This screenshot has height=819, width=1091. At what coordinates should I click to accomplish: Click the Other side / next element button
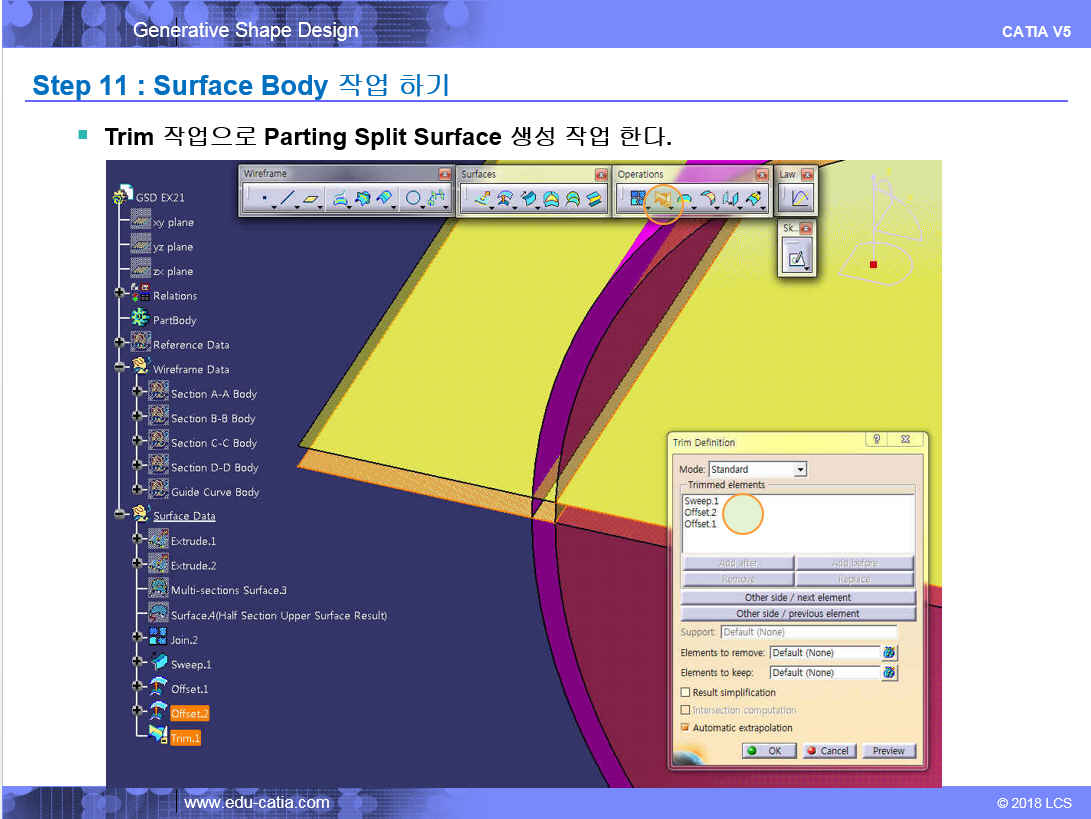pyautogui.click(x=797, y=598)
